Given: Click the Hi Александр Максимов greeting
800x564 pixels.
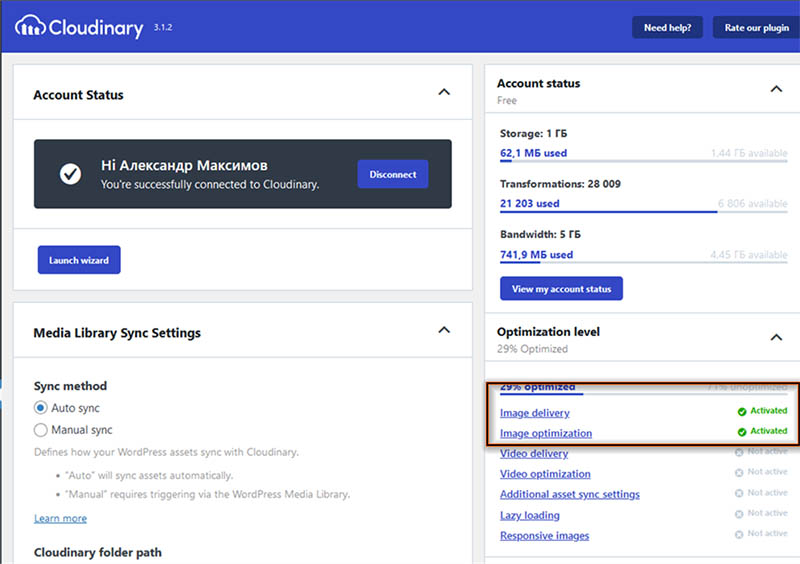Looking at the screenshot, I should pyautogui.click(x=184, y=165).
